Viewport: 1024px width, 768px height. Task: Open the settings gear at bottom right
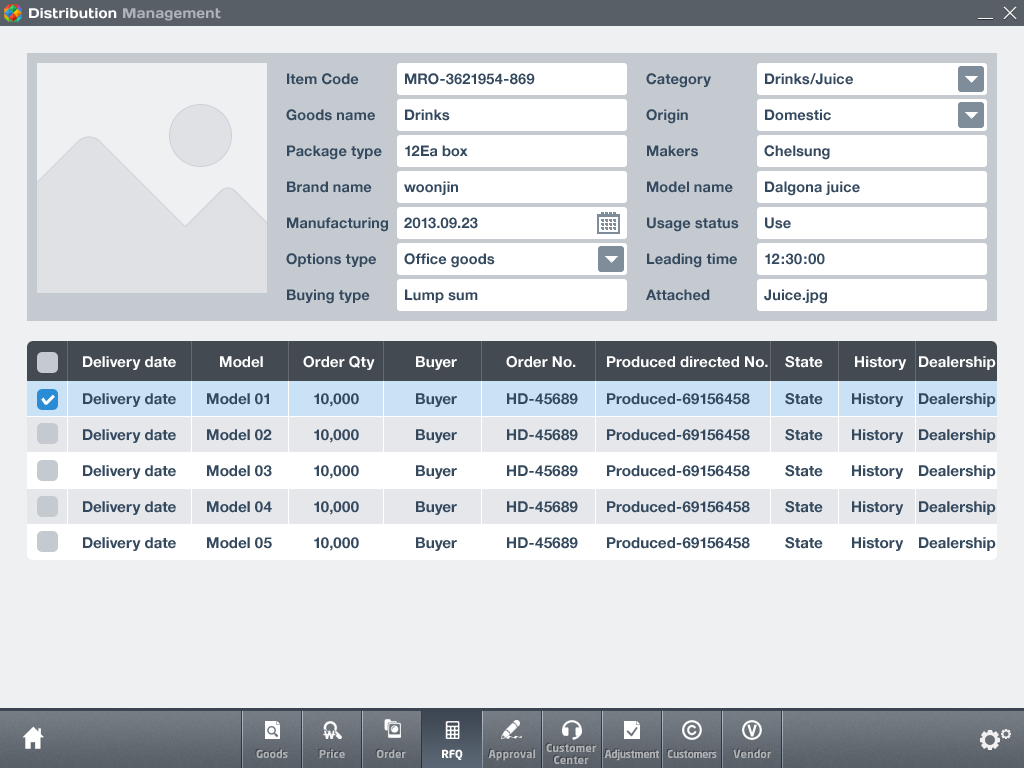coord(994,738)
